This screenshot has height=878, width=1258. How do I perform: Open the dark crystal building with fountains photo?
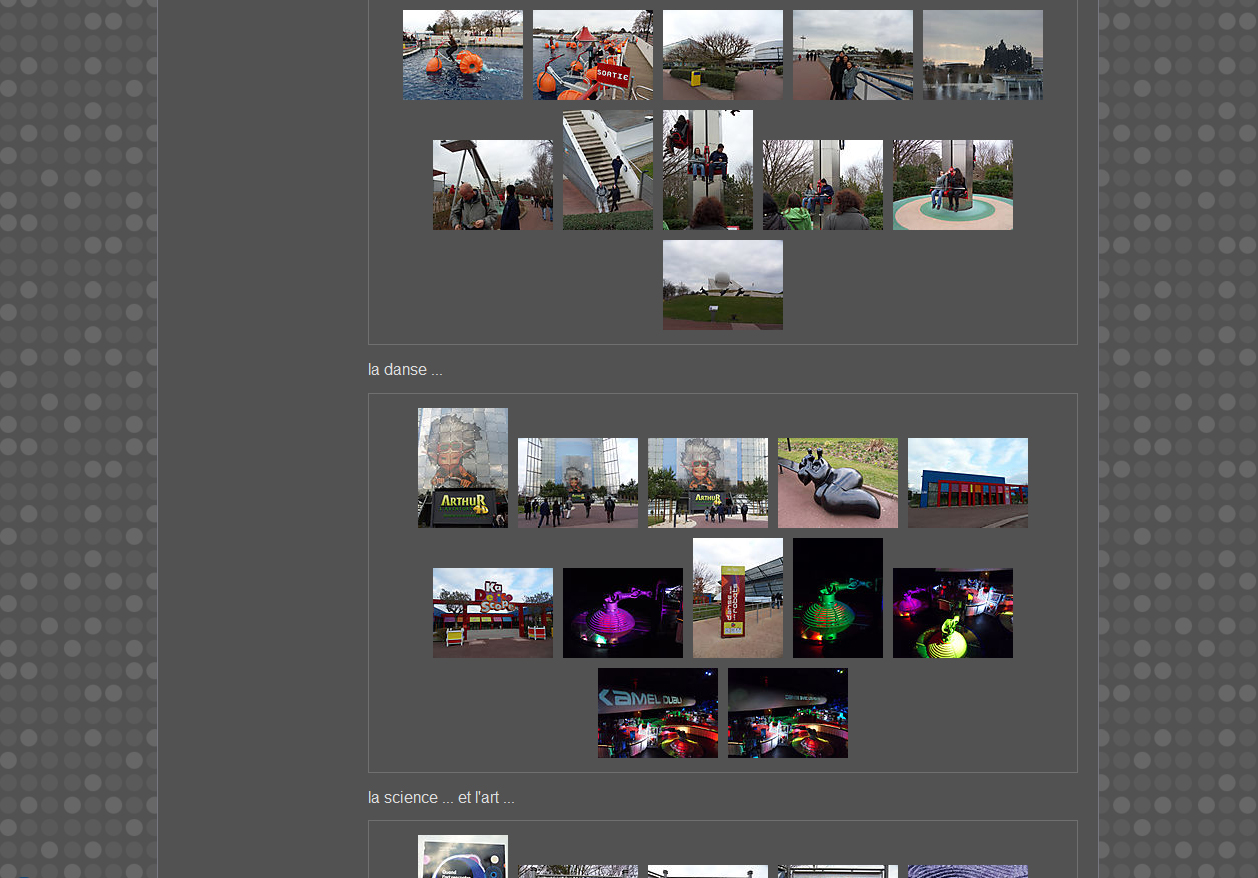tap(982, 55)
